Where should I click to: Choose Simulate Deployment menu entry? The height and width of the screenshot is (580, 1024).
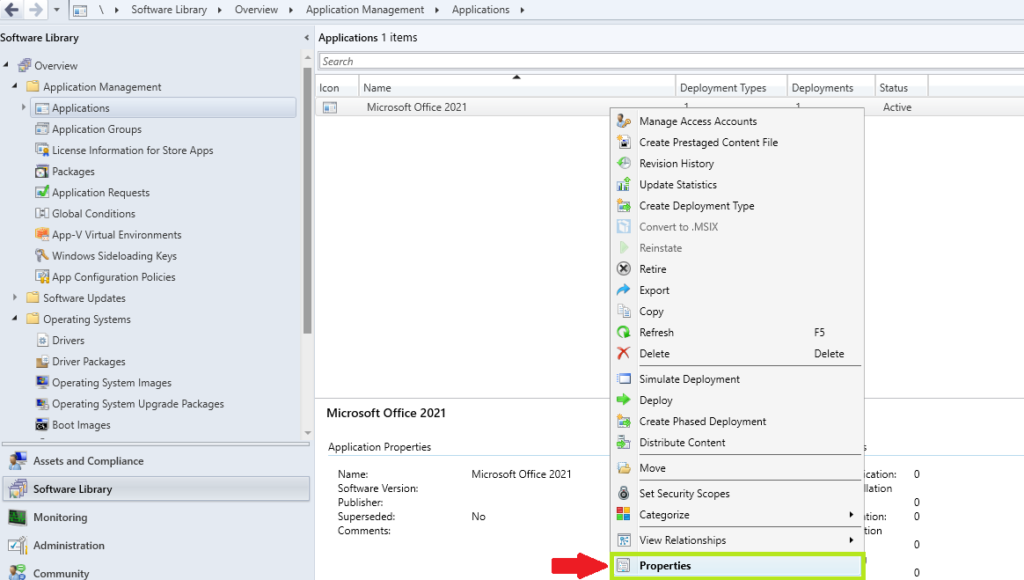point(737,379)
